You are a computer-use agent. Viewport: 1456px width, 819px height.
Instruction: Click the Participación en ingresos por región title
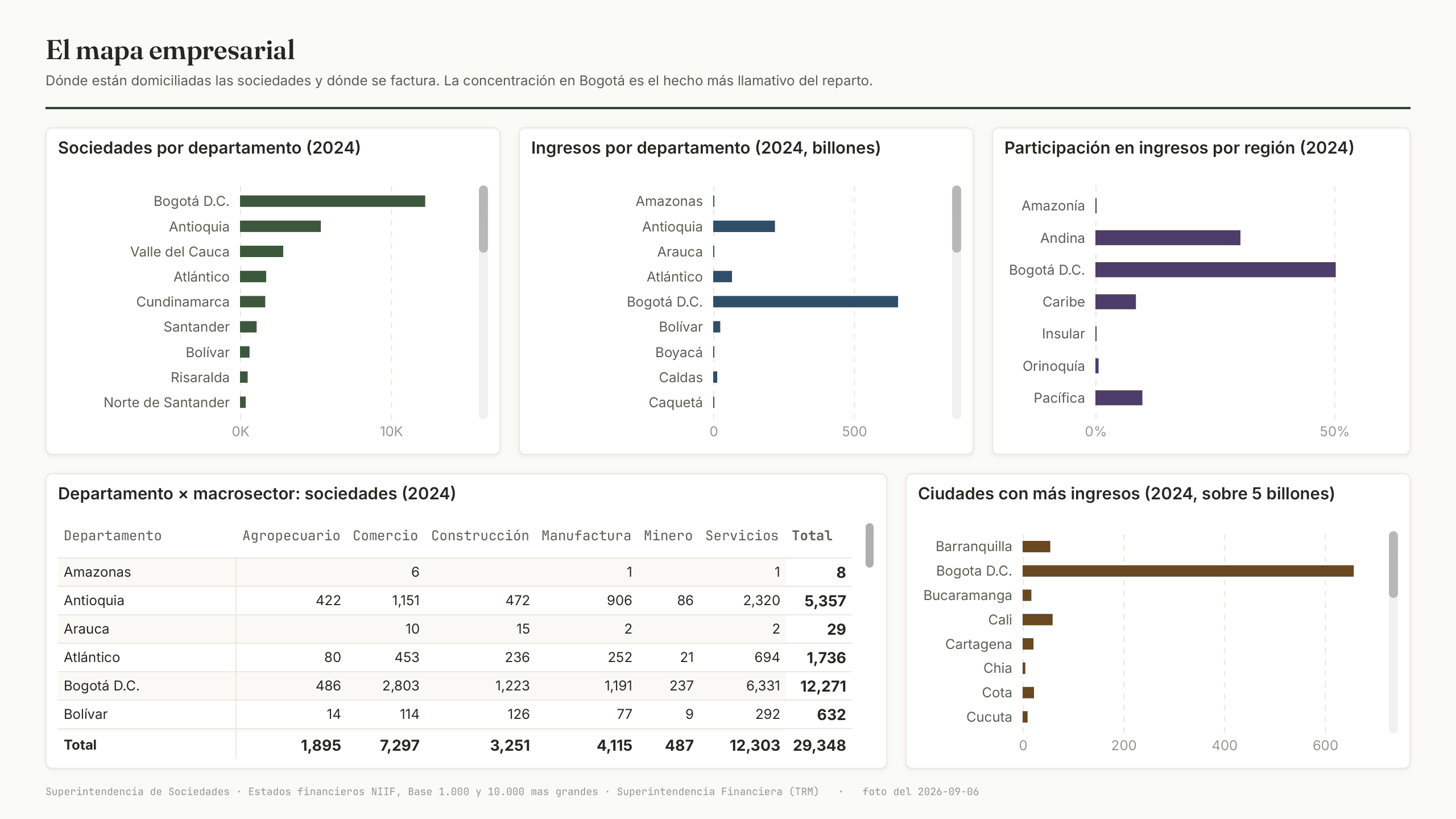[1179, 148]
